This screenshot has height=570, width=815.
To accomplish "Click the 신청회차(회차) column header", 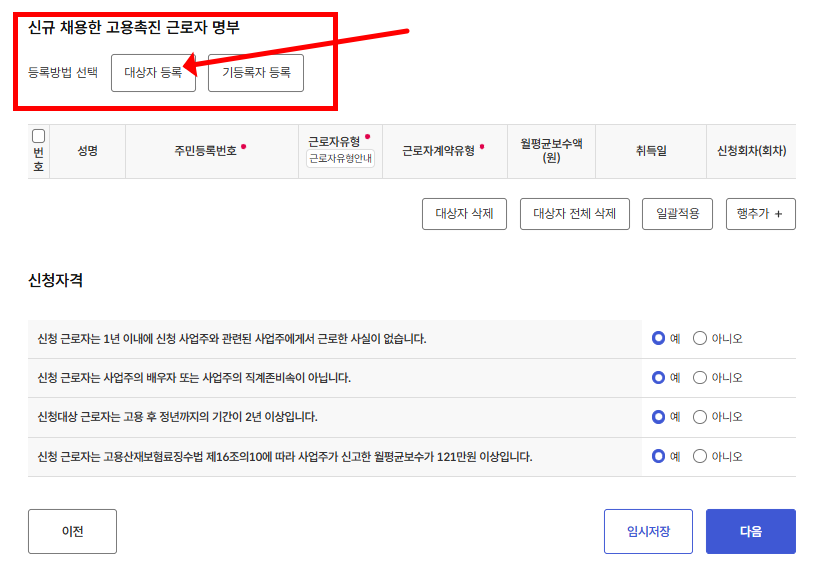I will (752, 151).
